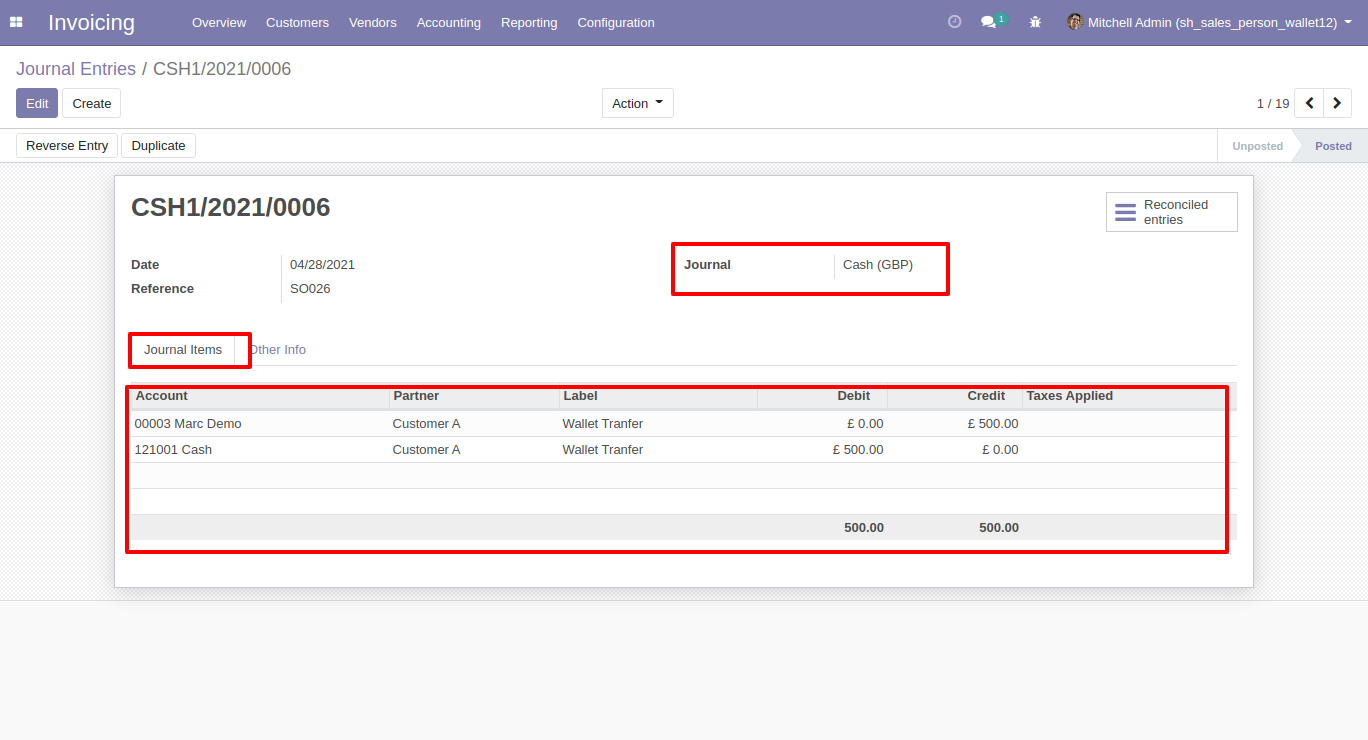Click the Invoicing app title
The height and width of the screenshot is (740, 1368).
pyautogui.click(x=91, y=22)
